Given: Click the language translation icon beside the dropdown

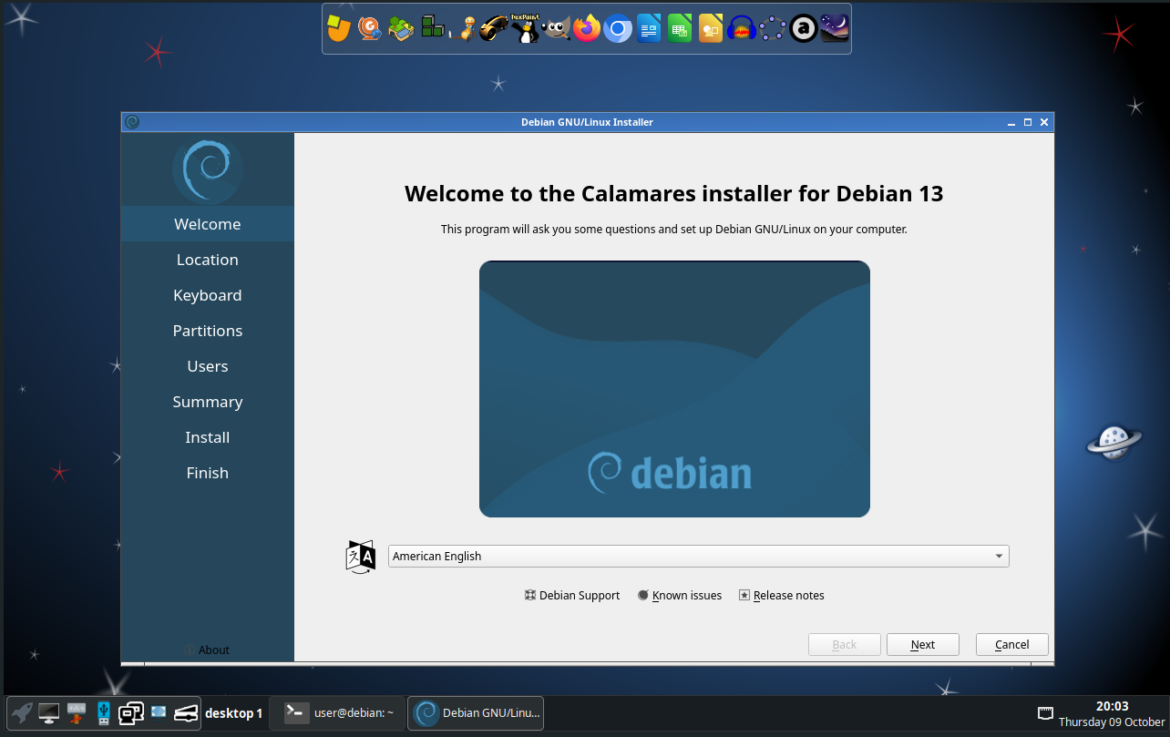Looking at the screenshot, I should point(359,556).
